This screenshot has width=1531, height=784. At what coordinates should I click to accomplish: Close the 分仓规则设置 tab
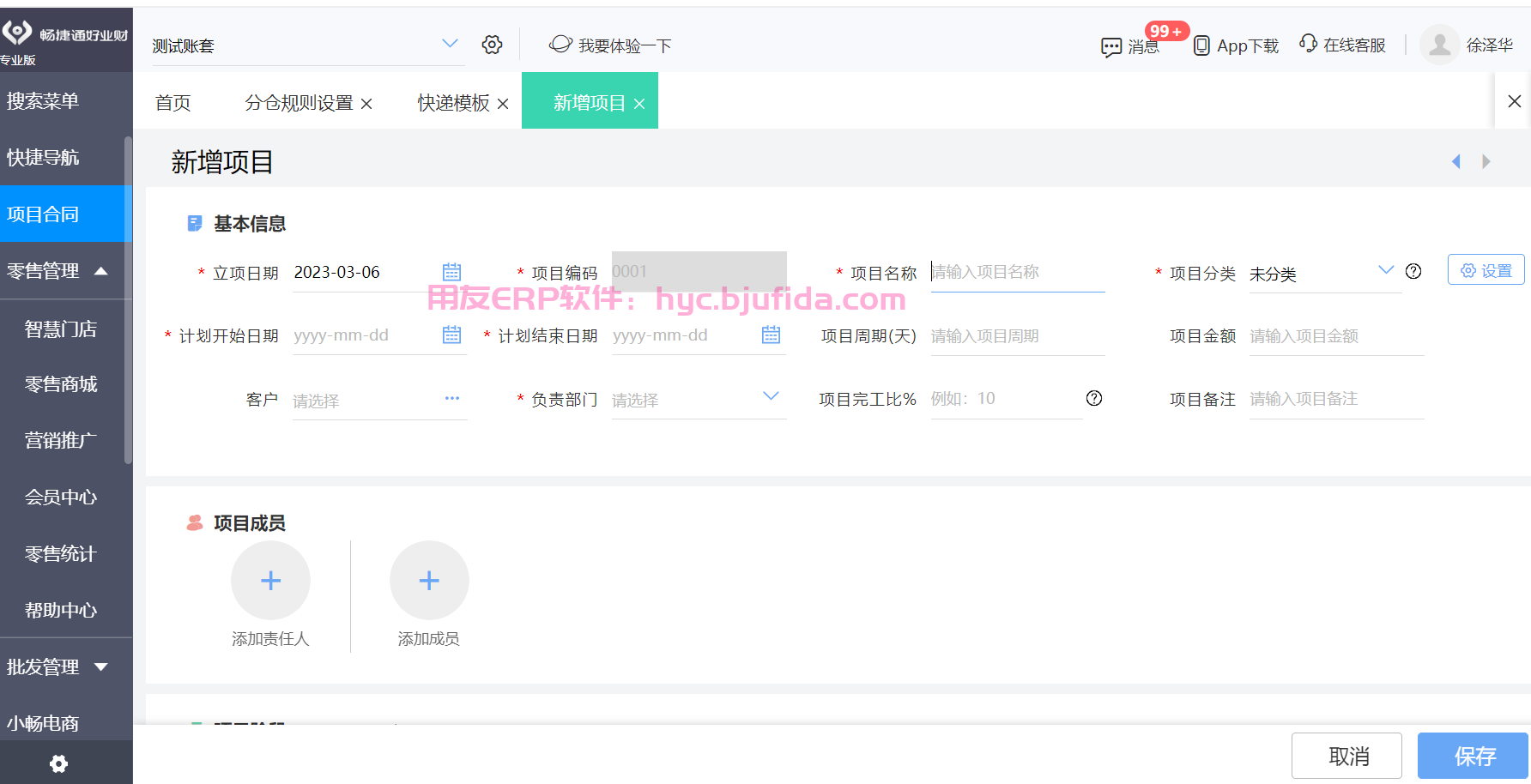tap(366, 104)
